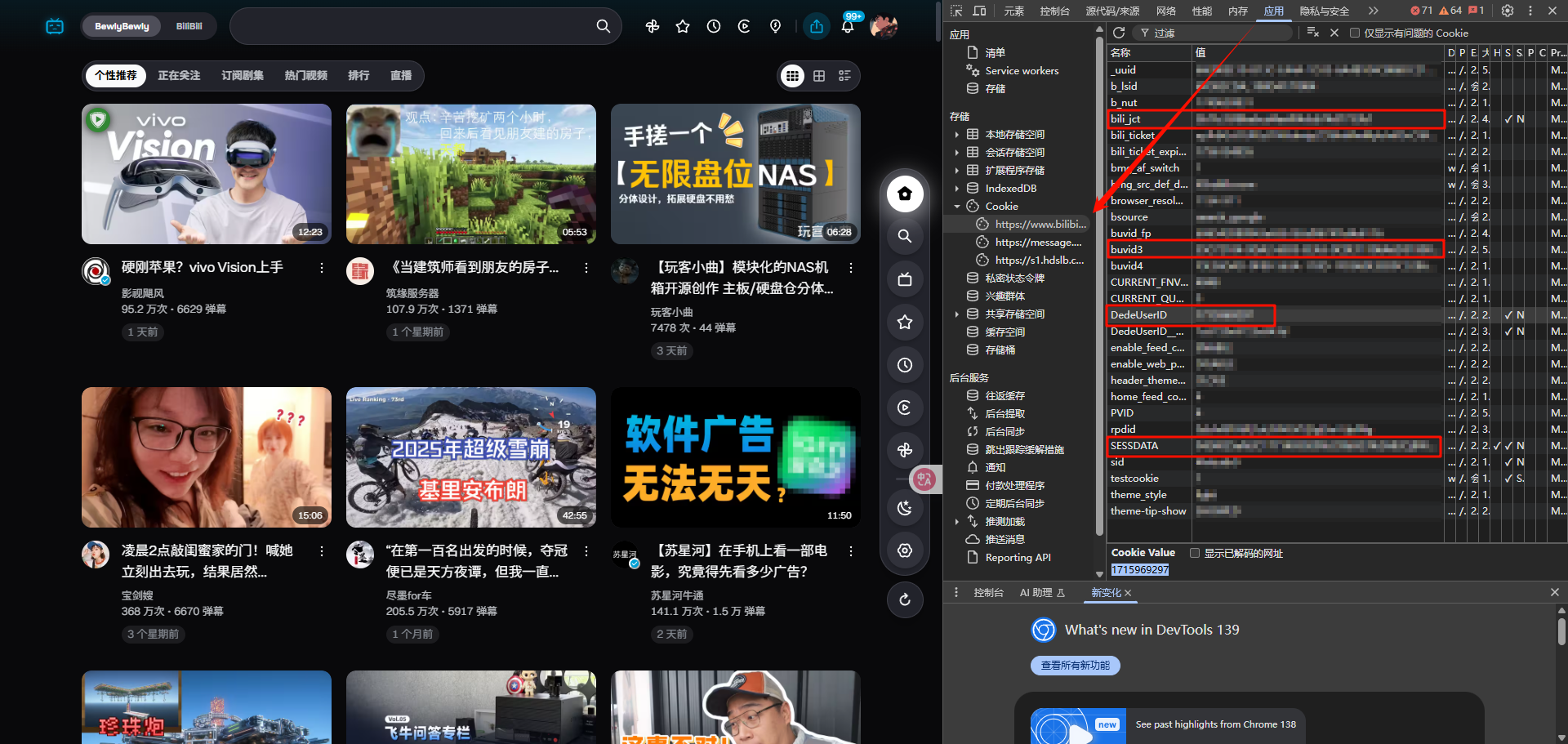The height and width of the screenshot is (744, 1568).
Task: Click the home button in right dock
Action: pos(905,194)
